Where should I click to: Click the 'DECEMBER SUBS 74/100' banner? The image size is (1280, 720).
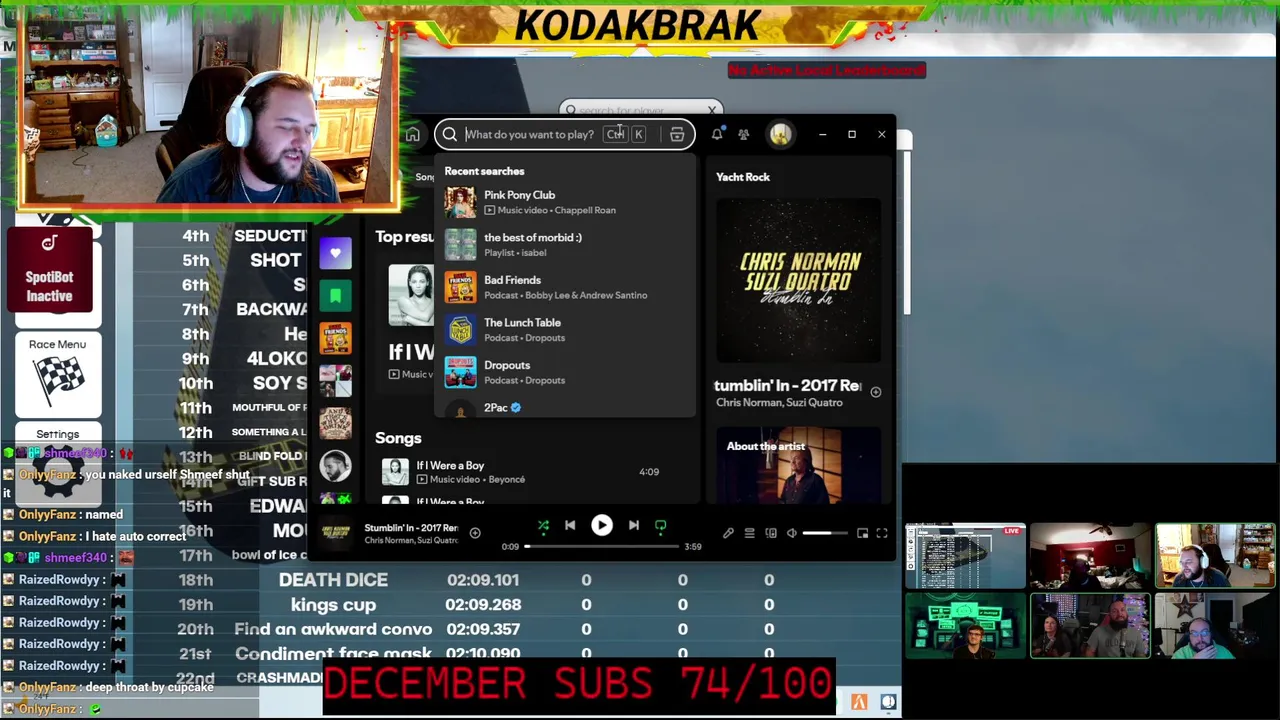pyautogui.click(x=578, y=685)
